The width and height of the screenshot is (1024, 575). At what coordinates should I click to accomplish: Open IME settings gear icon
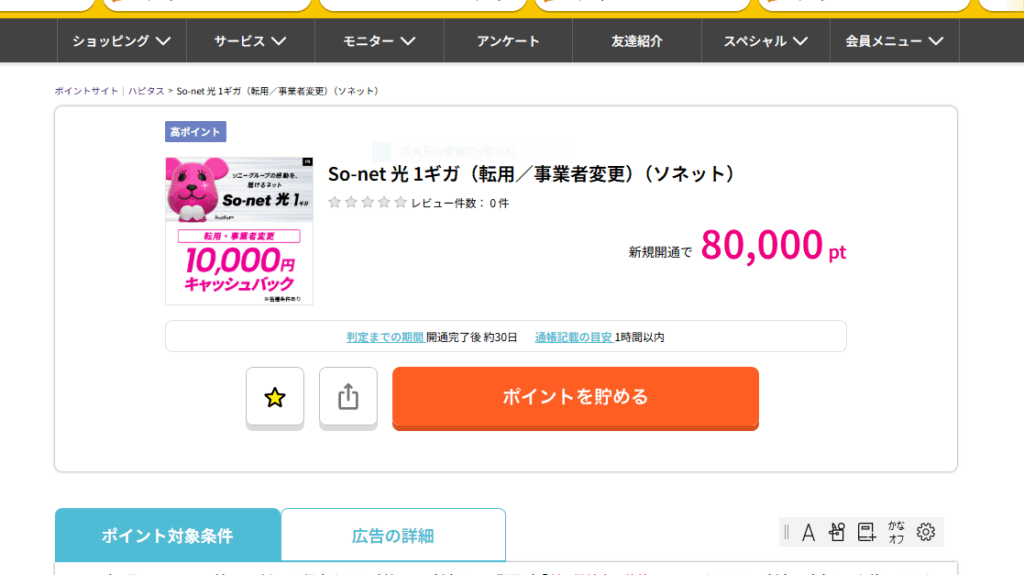[926, 532]
